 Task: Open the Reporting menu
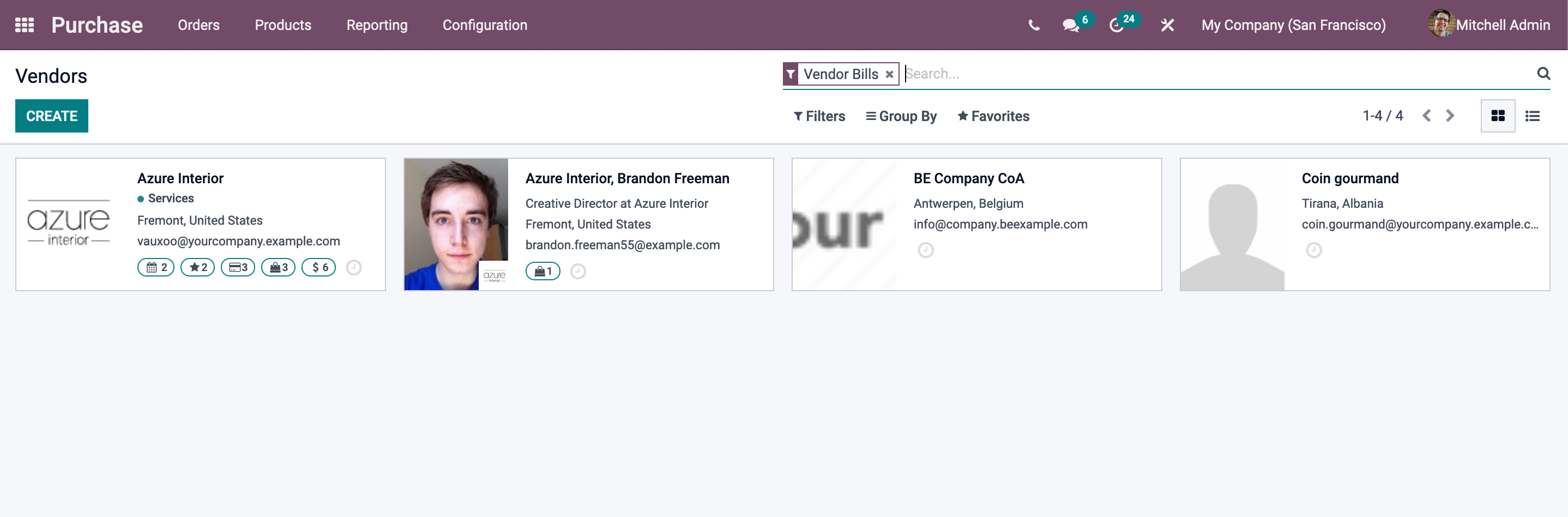click(377, 25)
